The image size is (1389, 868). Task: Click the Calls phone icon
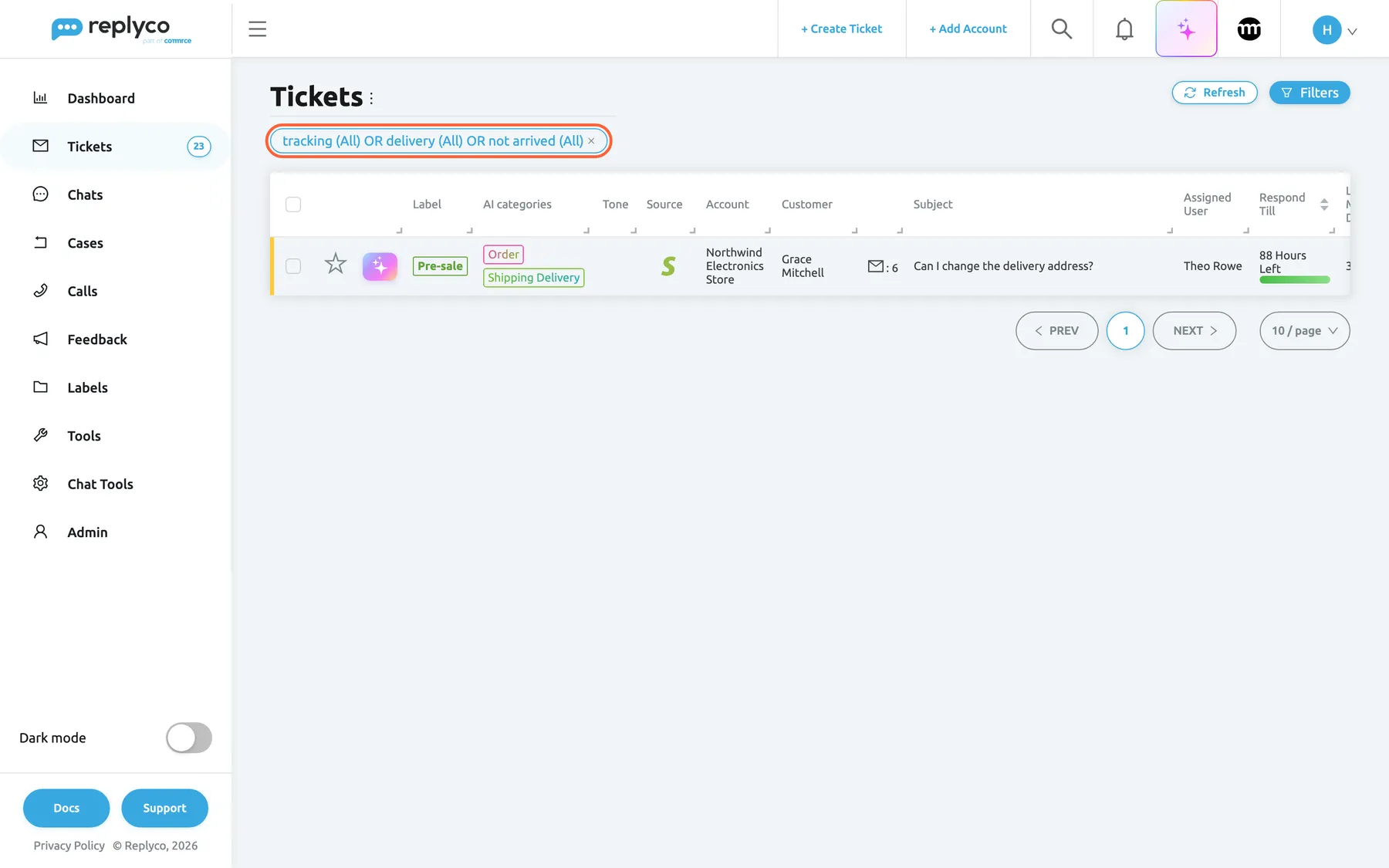tap(41, 290)
